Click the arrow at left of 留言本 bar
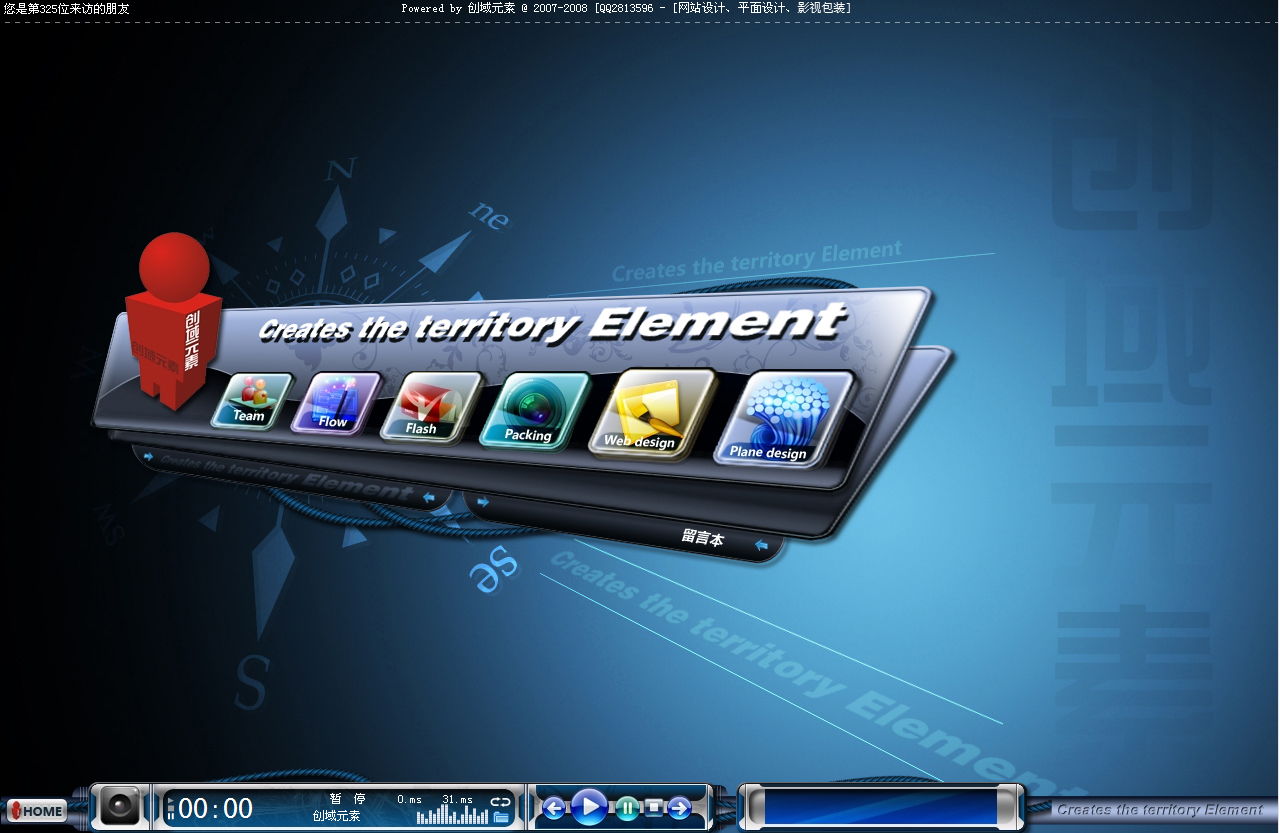The width and height of the screenshot is (1280, 833). [x=483, y=503]
